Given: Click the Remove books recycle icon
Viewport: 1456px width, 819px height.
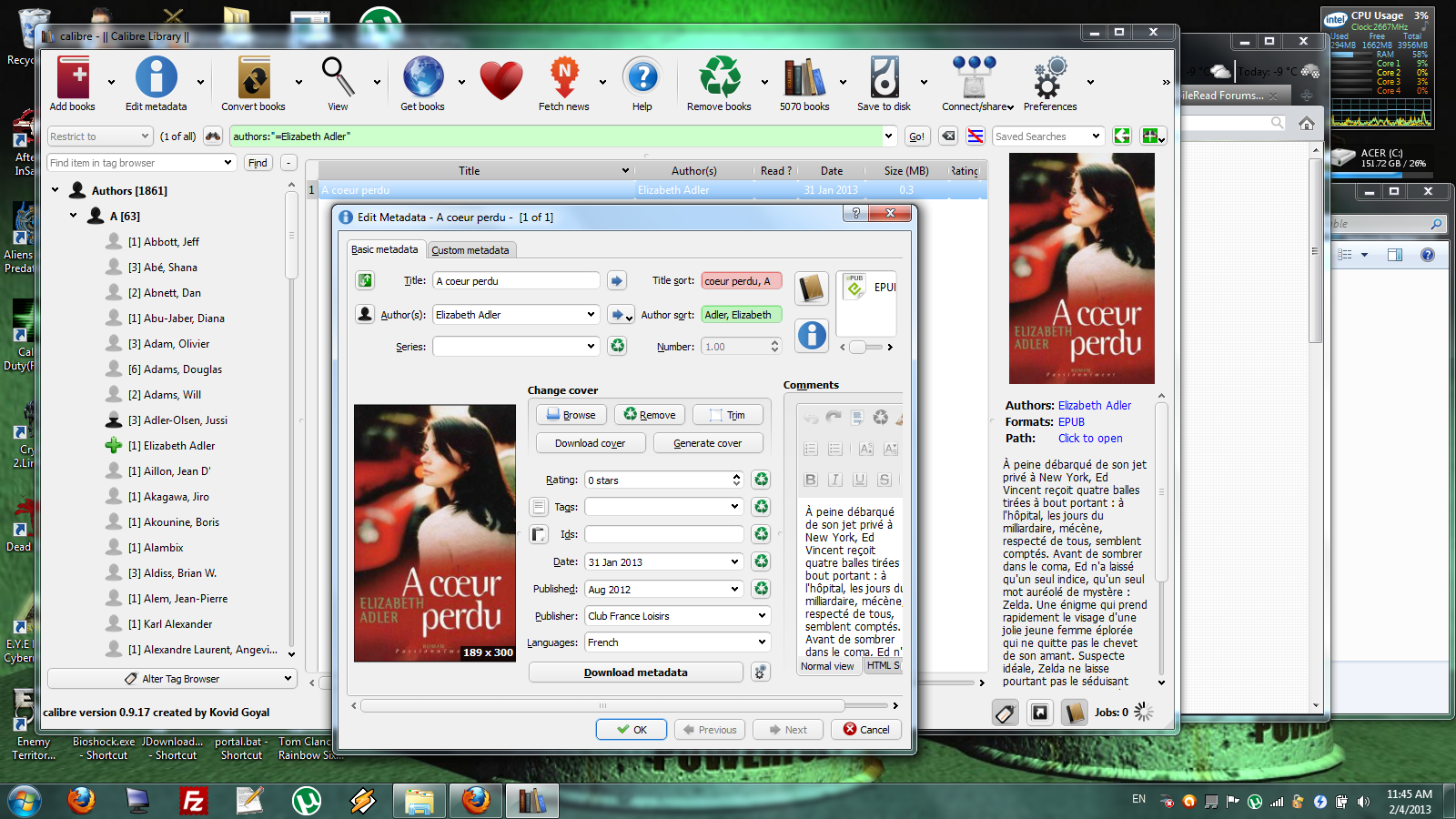Looking at the screenshot, I should pyautogui.click(x=719, y=78).
